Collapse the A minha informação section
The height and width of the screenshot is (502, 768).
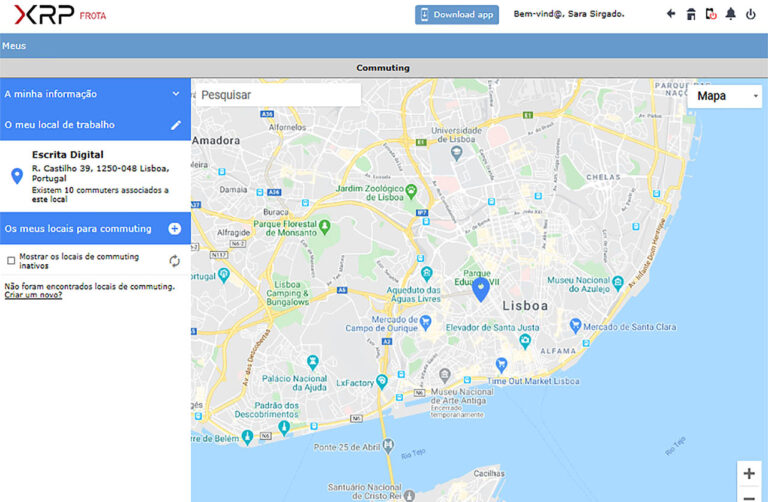tap(176, 94)
